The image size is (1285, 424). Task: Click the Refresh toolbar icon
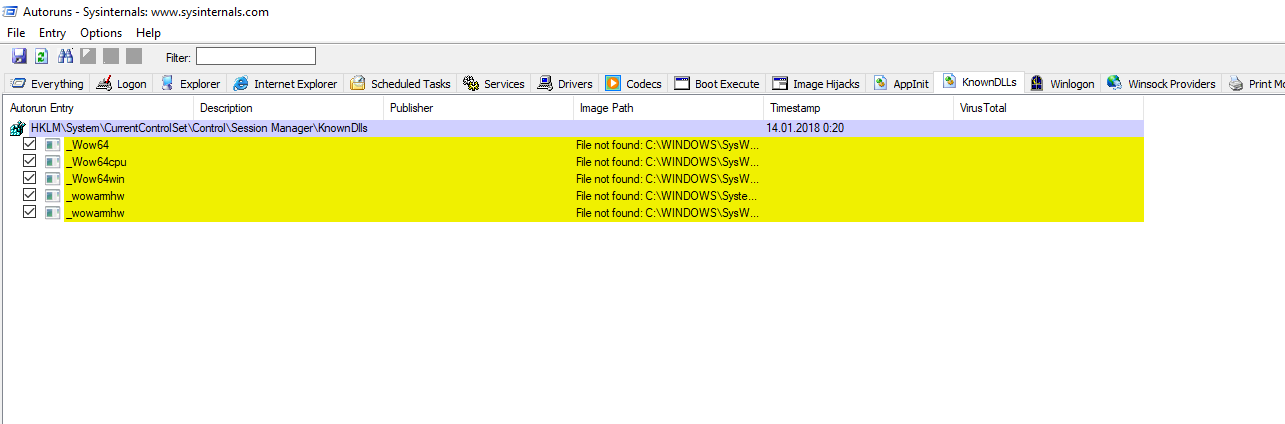(42, 56)
